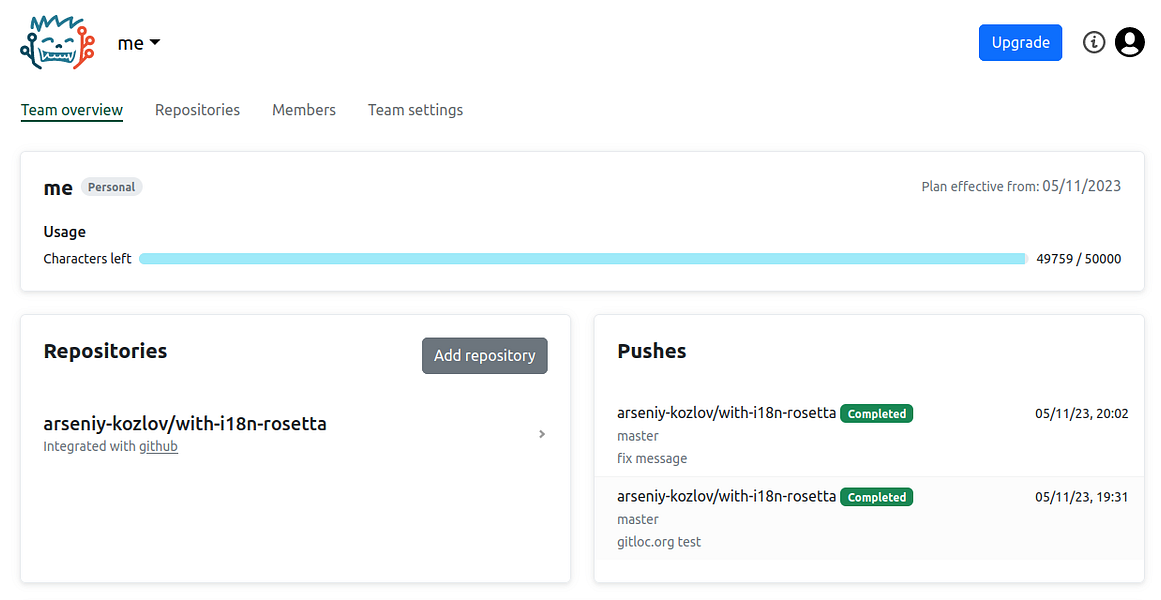
Task: Click the Characters left usage bar
Action: pyautogui.click(x=583, y=259)
